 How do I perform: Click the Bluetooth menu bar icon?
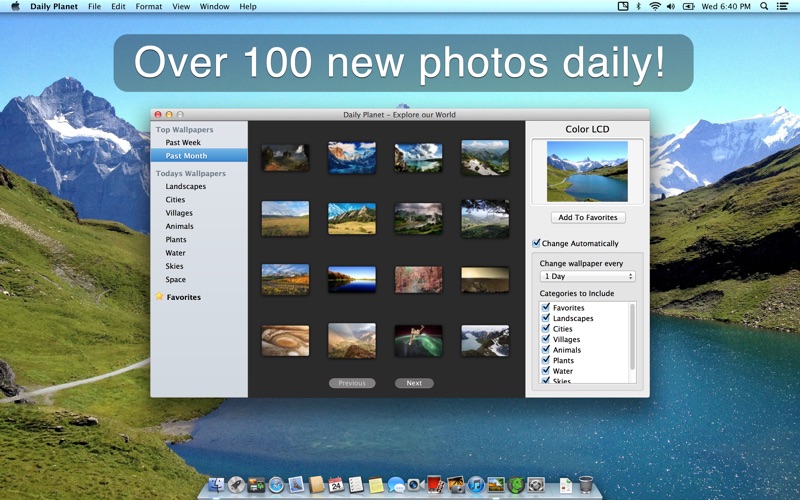click(x=638, y=6)
